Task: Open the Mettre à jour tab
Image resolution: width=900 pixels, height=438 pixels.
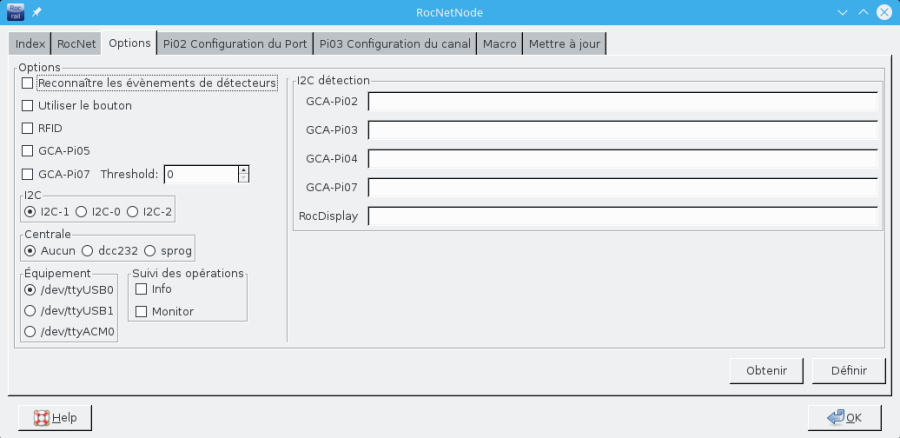Action: 565,44
